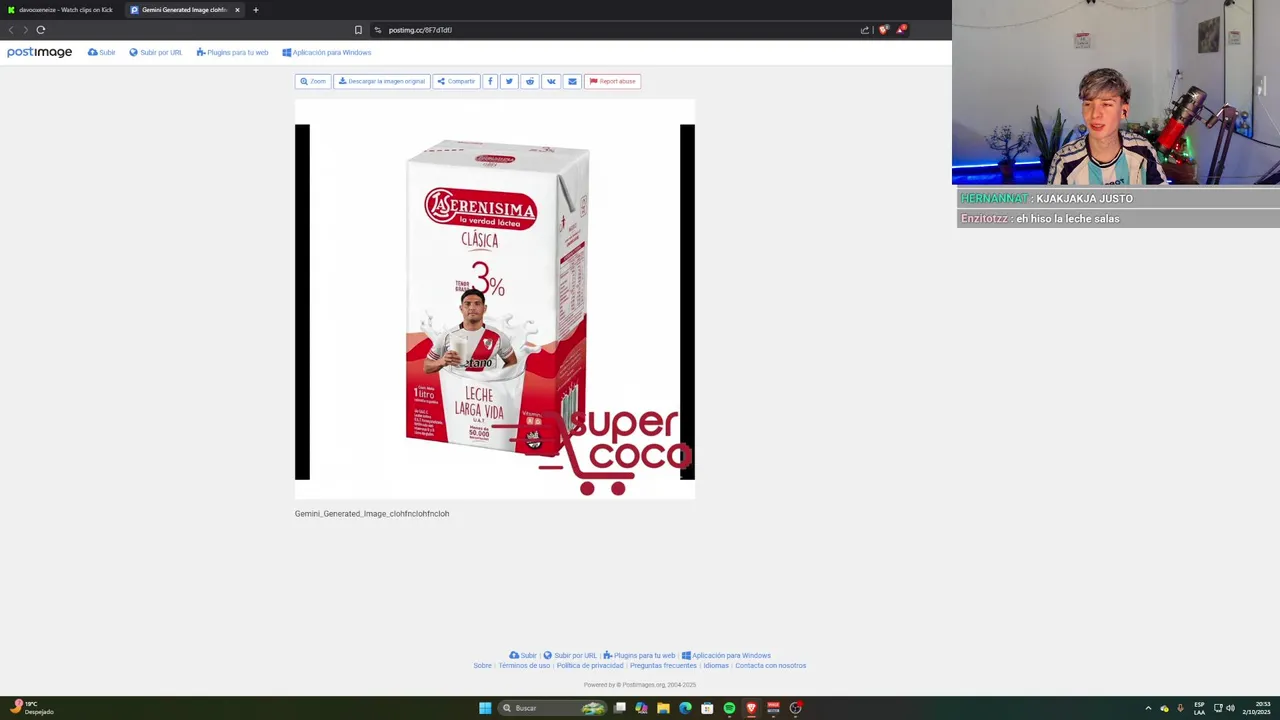Viewport: 1280px width, 720px height.
Task: Open the Windows Start menu
Action: [485, 708]
